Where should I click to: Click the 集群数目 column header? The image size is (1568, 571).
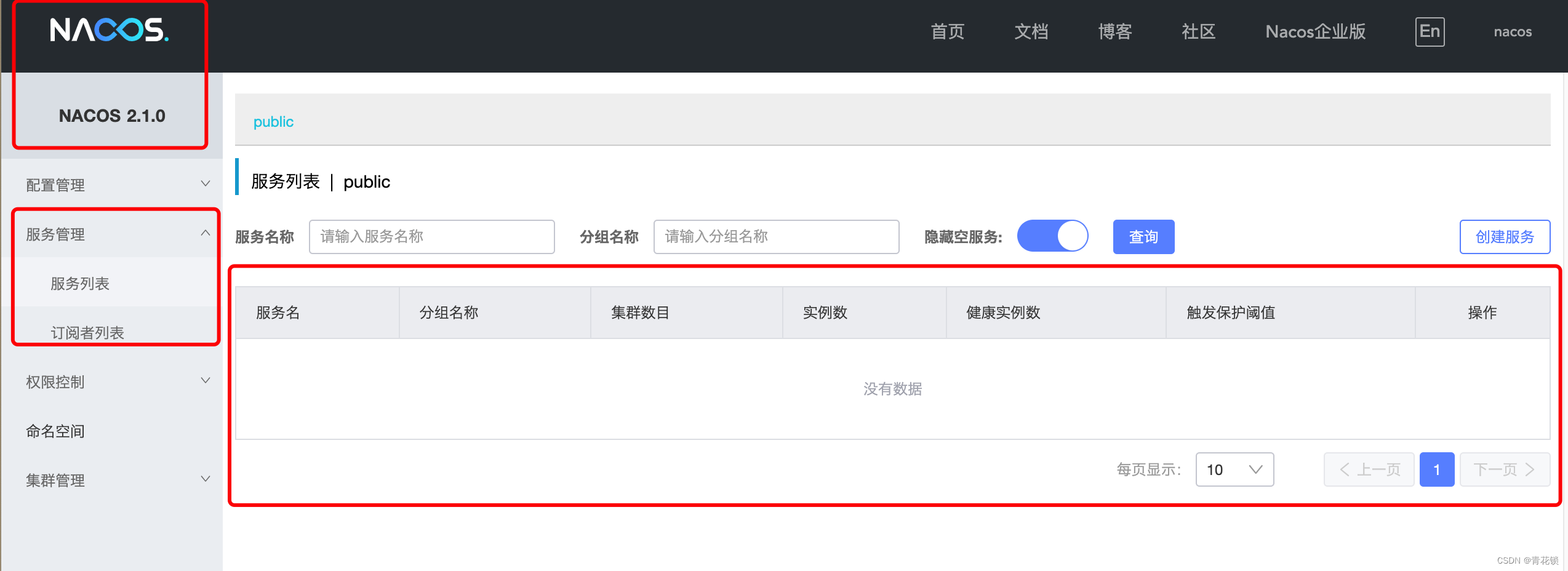[x=687, y=313]
